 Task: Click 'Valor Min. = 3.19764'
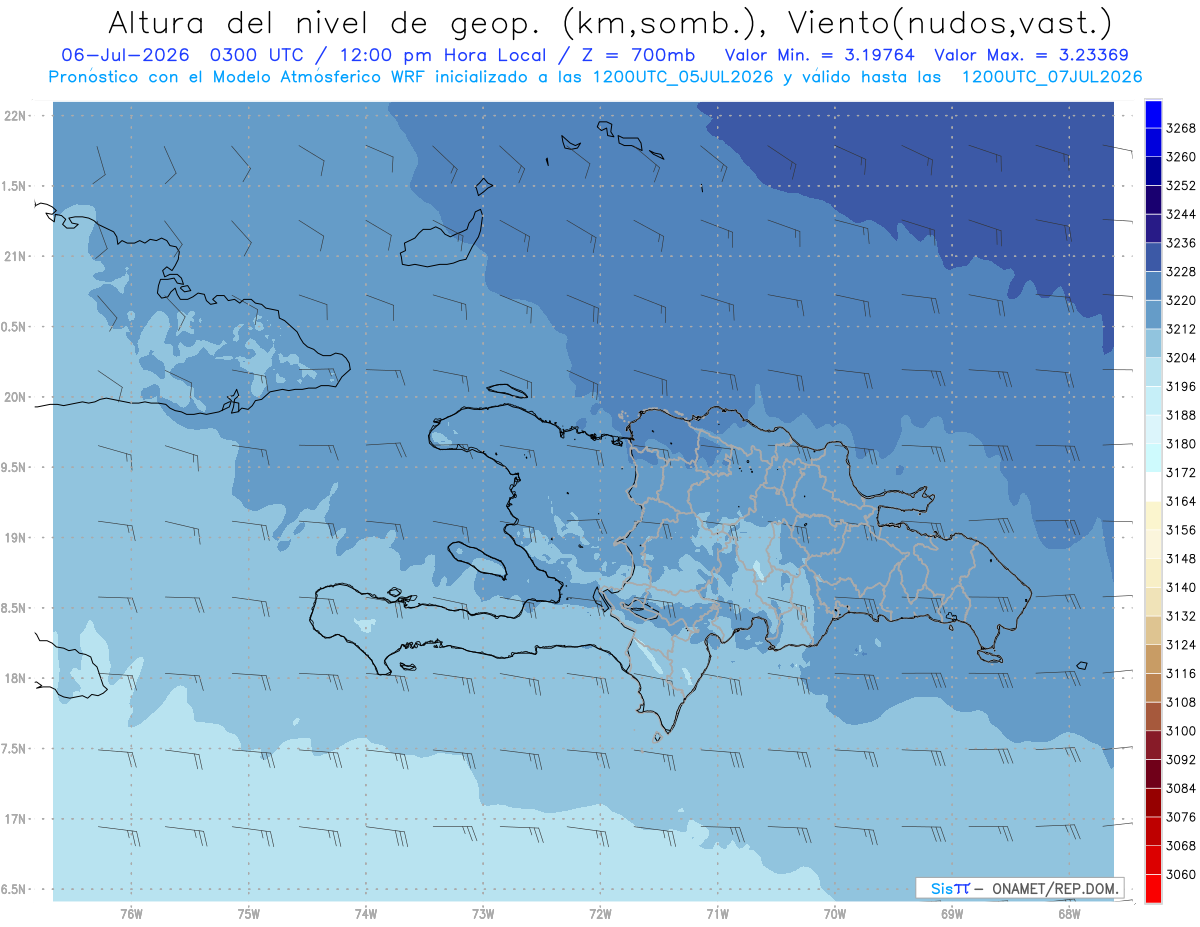pos(819,55)
